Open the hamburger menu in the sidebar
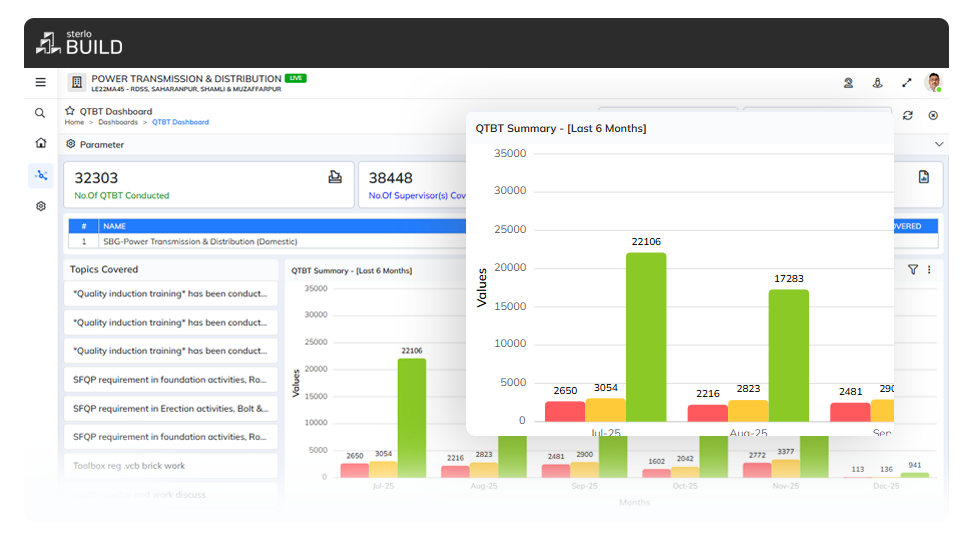 40,83
